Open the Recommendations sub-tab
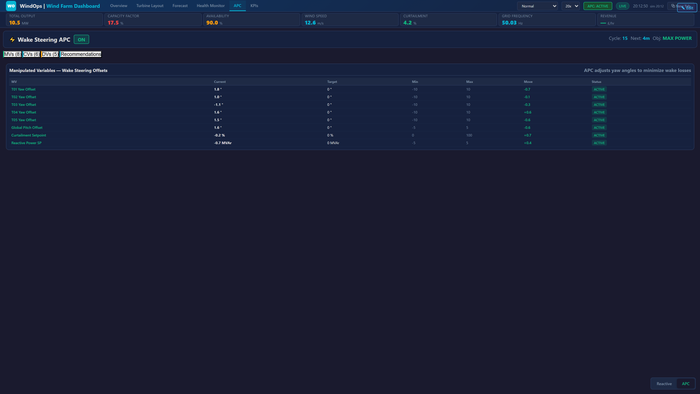The image size is (700, 394). click(81, 54)
